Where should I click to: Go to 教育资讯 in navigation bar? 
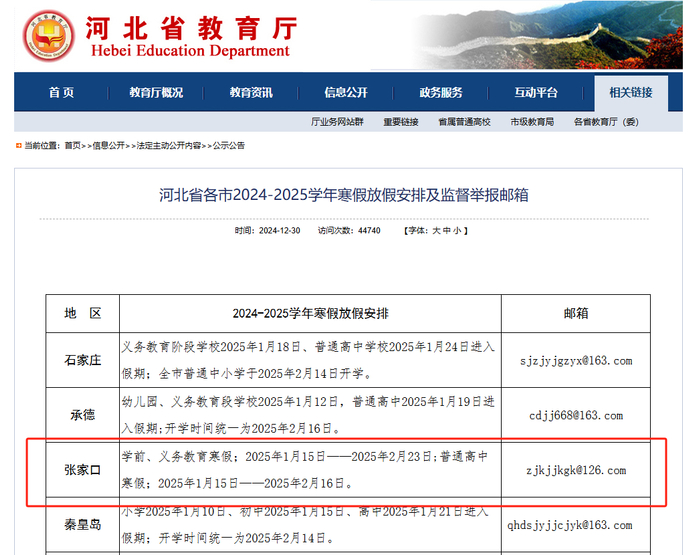251,93
